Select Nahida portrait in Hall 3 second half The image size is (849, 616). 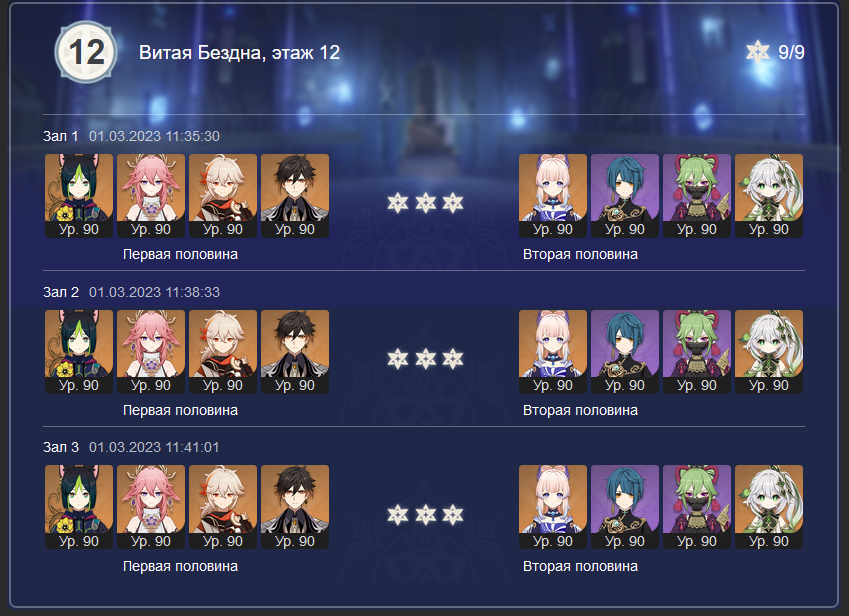coord(769,507)
